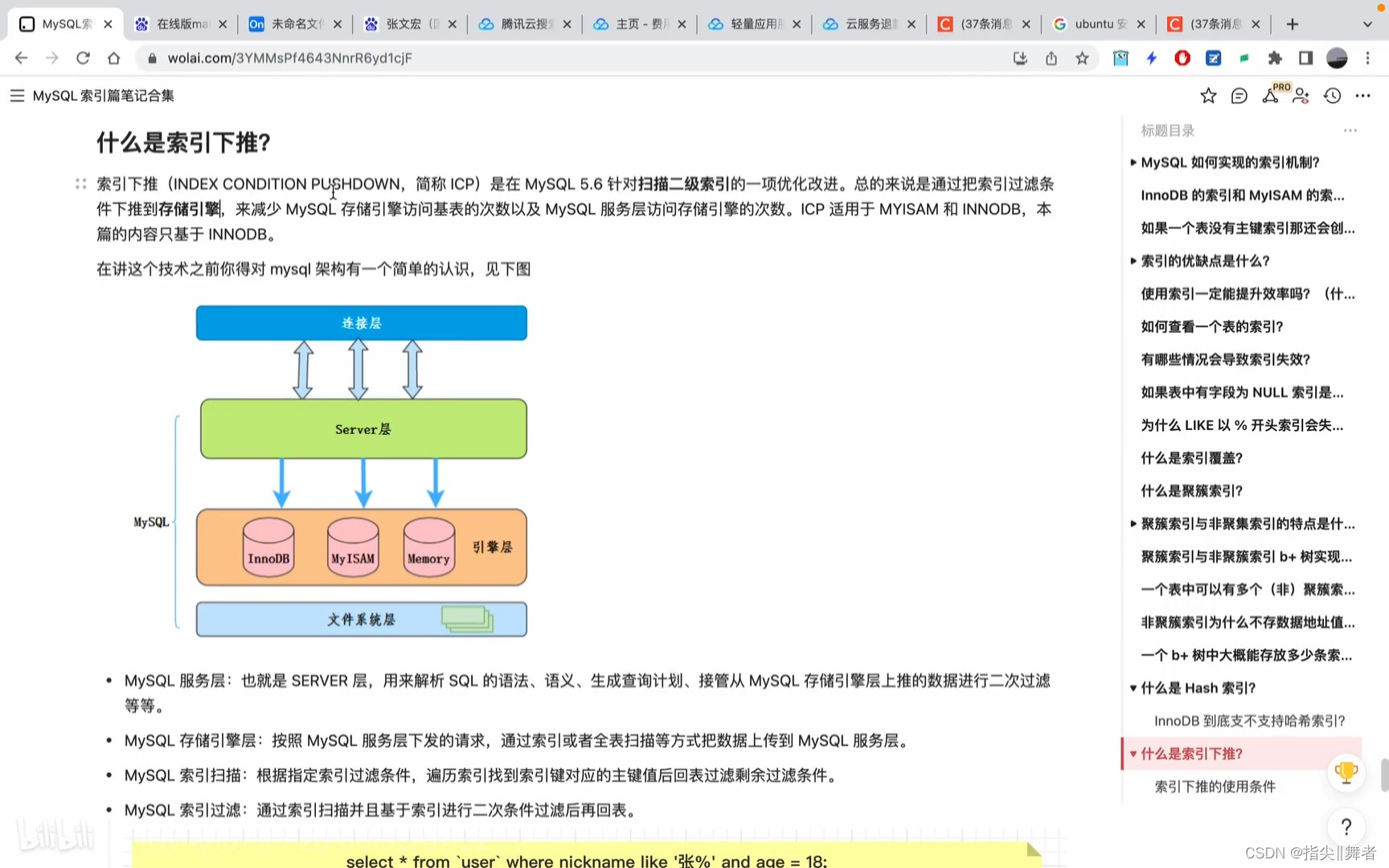Image resolution: width=1389 pixels, height=868 pixels.
Task: Click the trophy badge button
Action: [1346, 773]
